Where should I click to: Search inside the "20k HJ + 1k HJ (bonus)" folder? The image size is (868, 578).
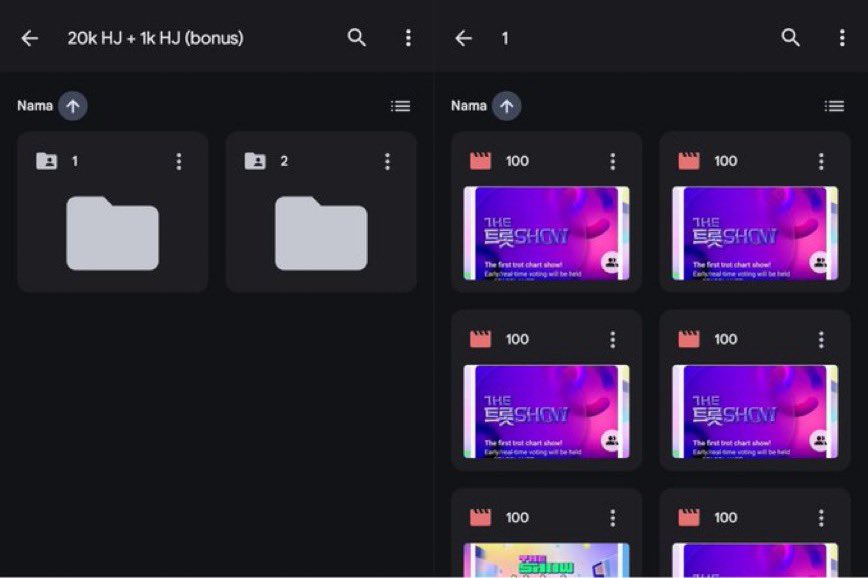pos(356,38)
